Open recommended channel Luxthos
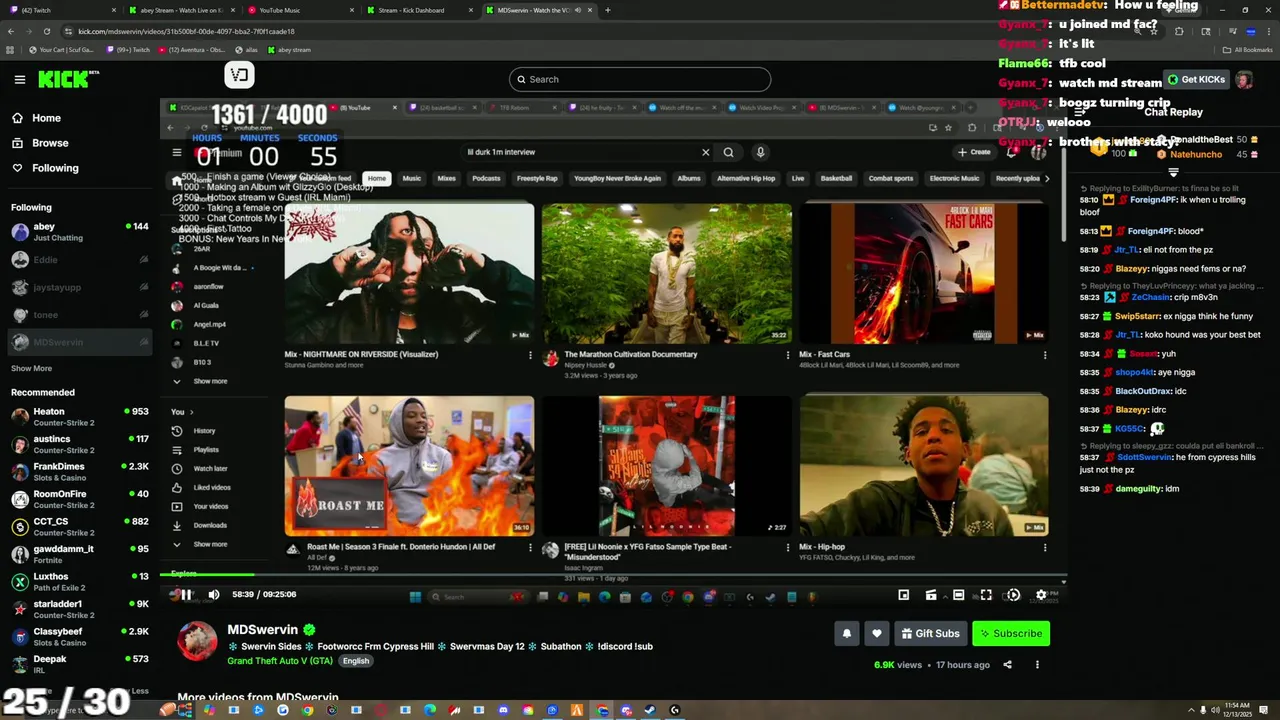The image size is (1280, 720). (80, 581)
